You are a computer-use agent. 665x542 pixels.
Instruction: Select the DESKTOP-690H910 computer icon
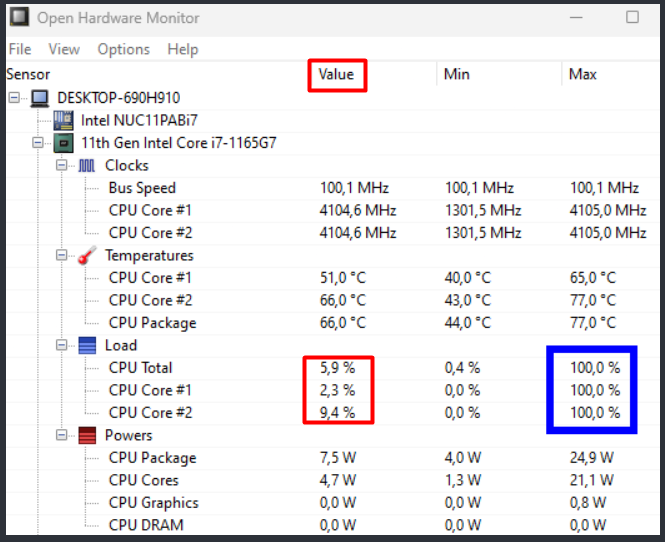coord(39,98)
